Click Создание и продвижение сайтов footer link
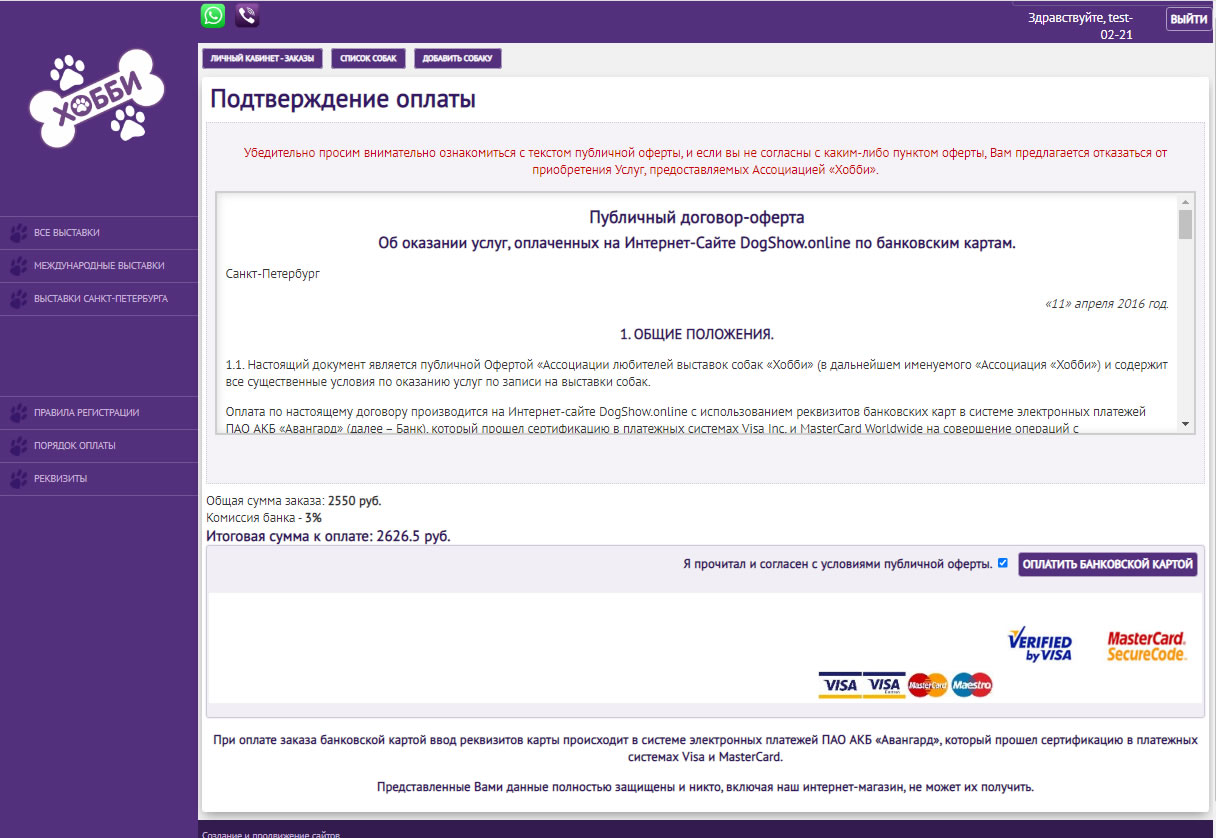 271,833
